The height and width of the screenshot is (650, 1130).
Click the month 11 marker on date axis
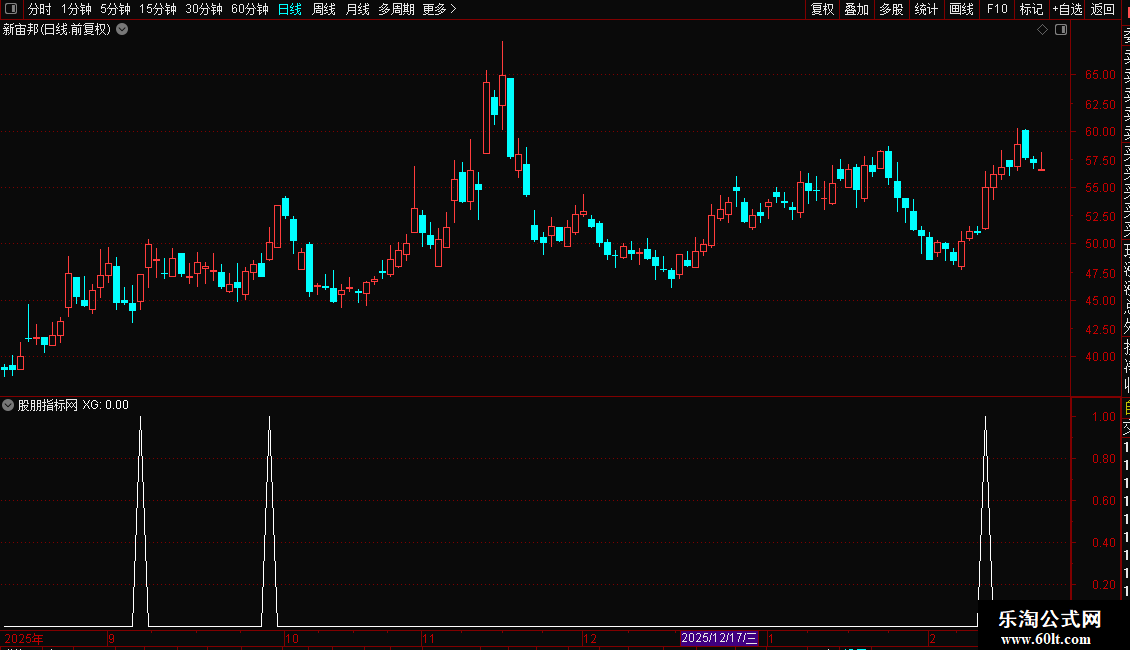(429, 638)
